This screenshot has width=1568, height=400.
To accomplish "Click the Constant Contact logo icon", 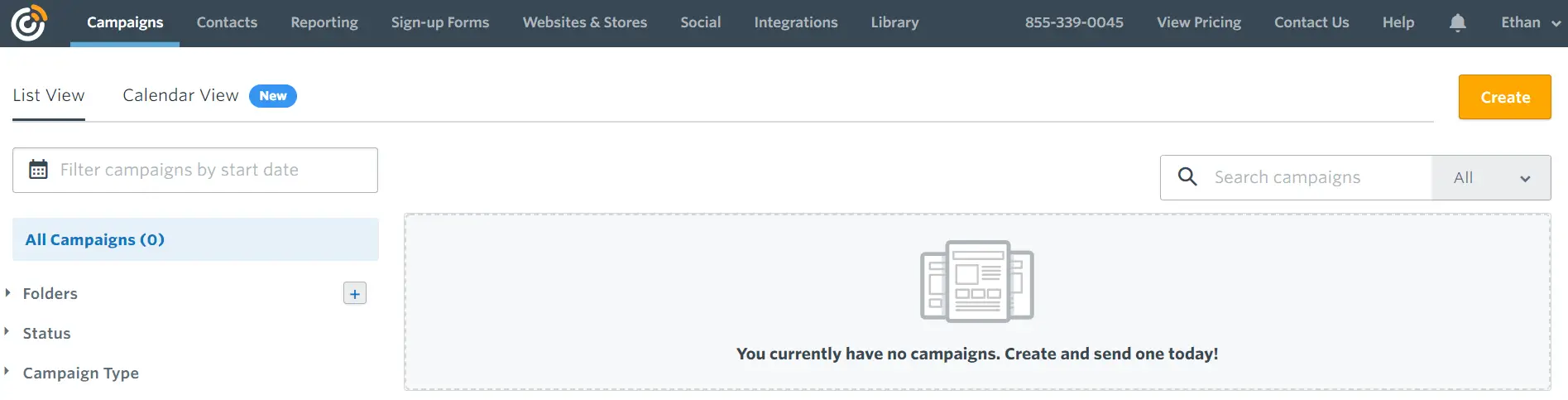I will coord(29,23).
